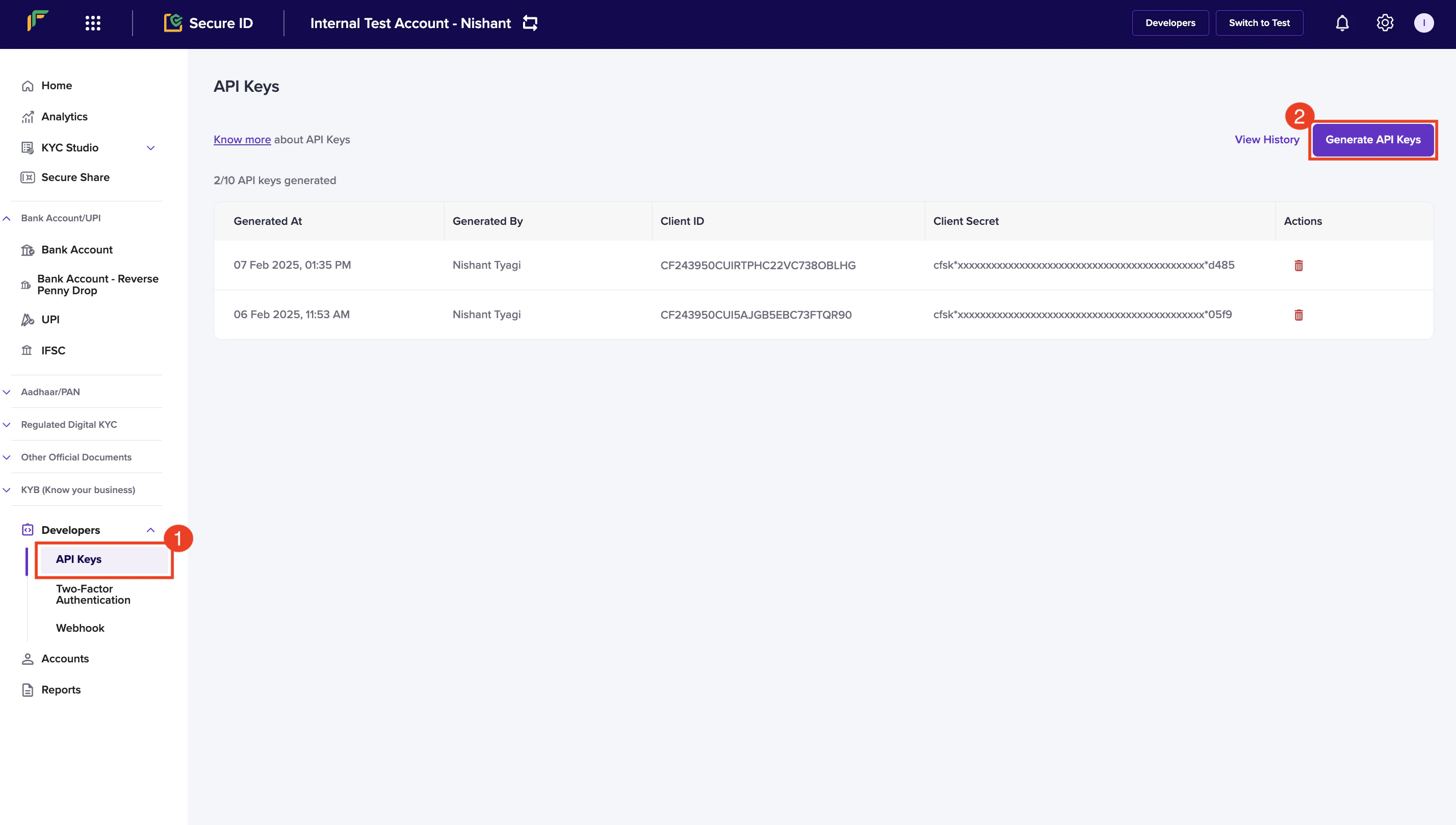Click Generate API Keys button

coord(1372,140)
